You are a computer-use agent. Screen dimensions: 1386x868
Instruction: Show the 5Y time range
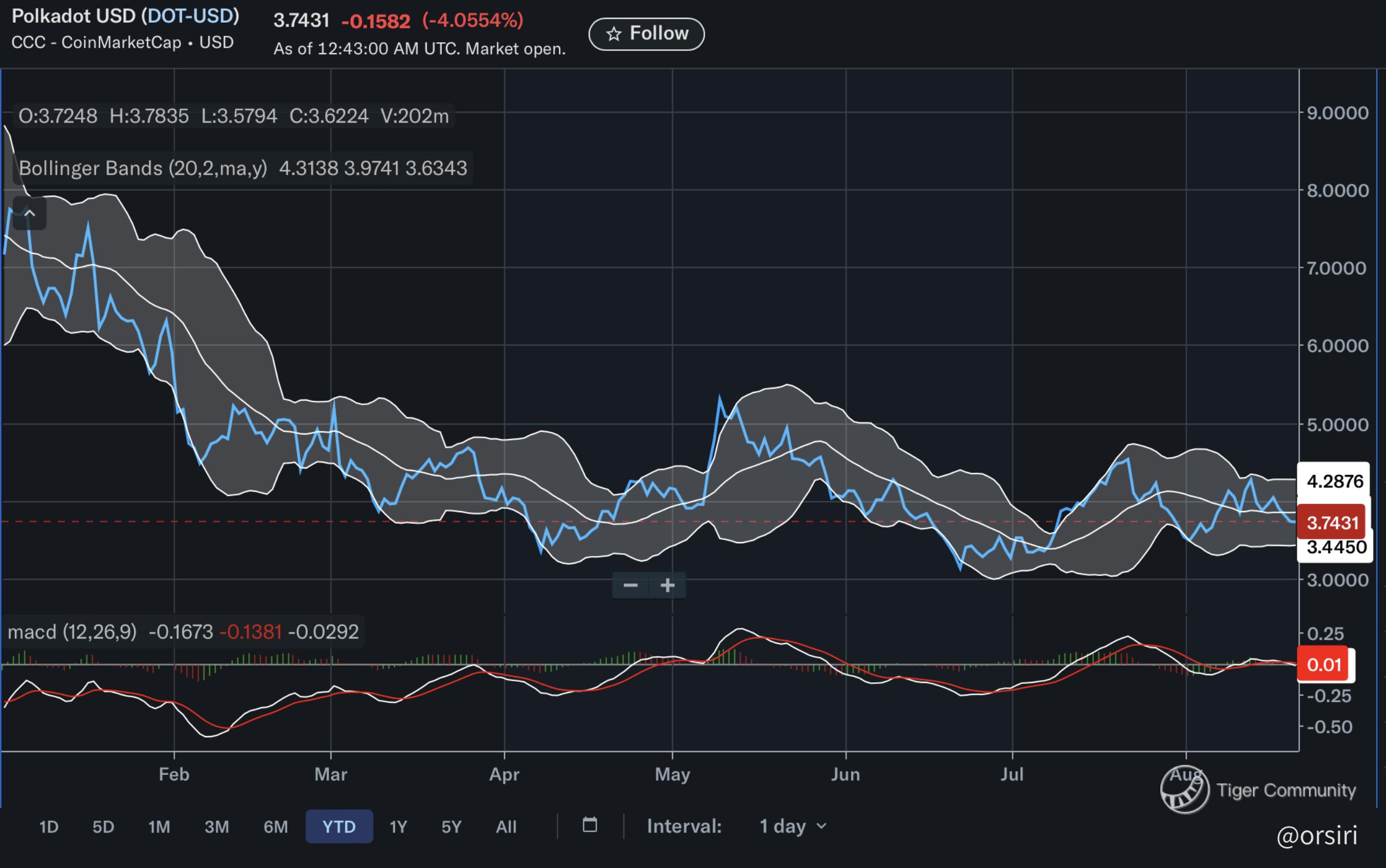coord(451,826)
